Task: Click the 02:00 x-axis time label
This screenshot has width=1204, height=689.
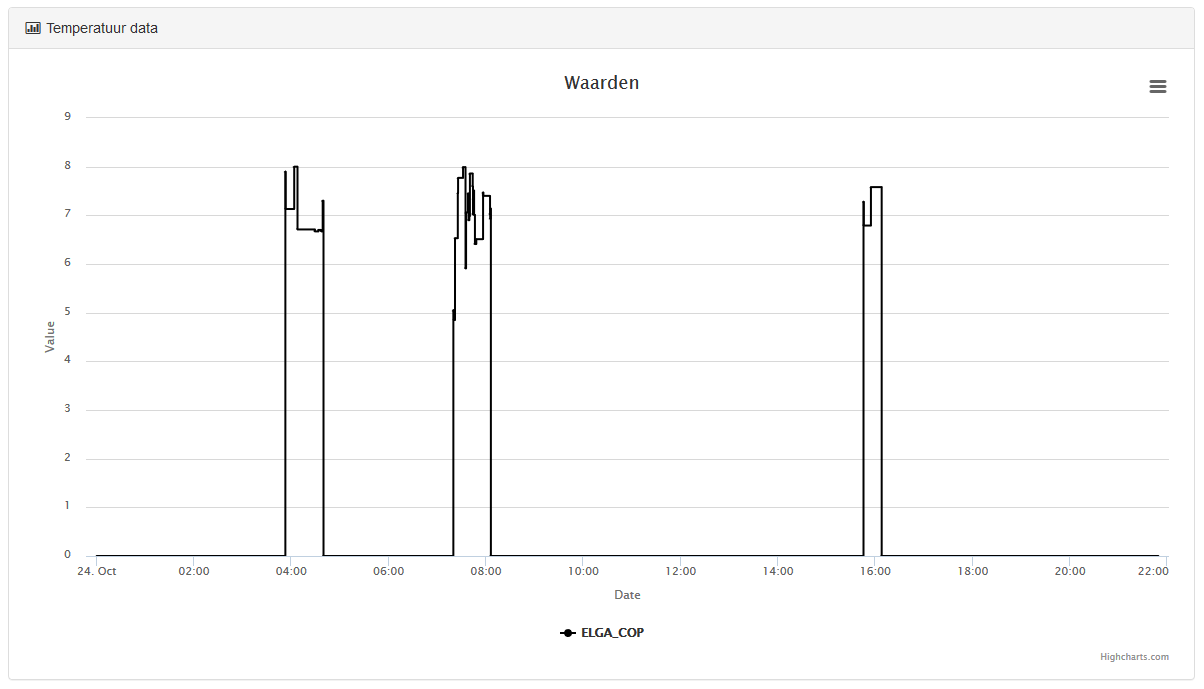Action: (194, 572)
